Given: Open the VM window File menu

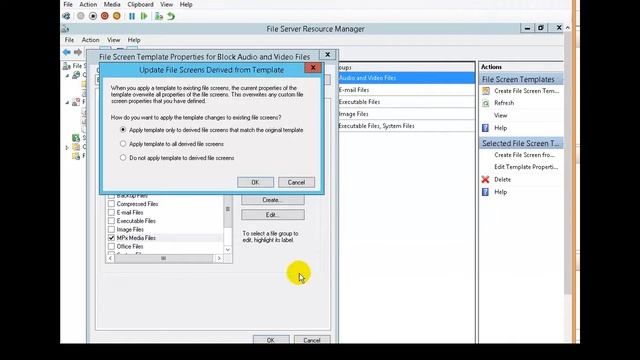Looking at the screenshot, I should pos(68,4).
